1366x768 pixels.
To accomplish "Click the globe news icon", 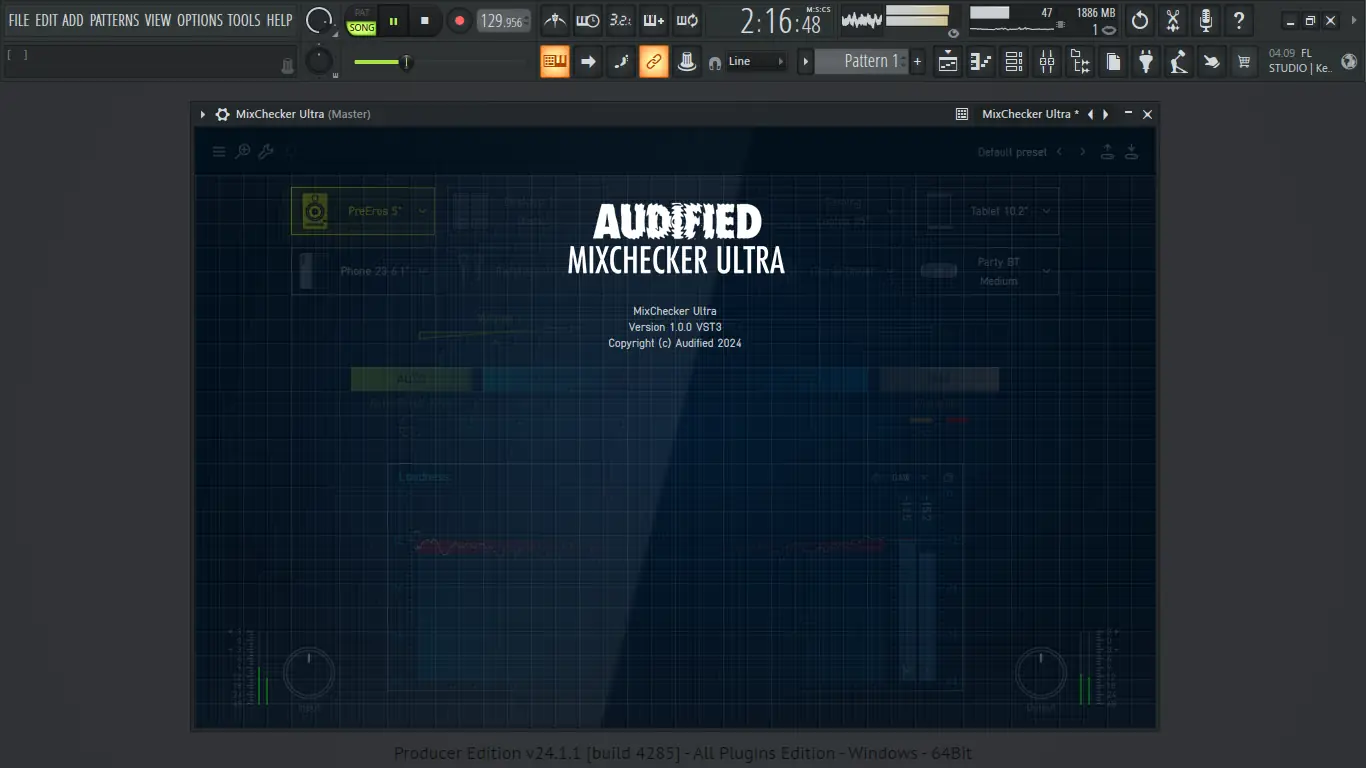I will pos(1349,62).
